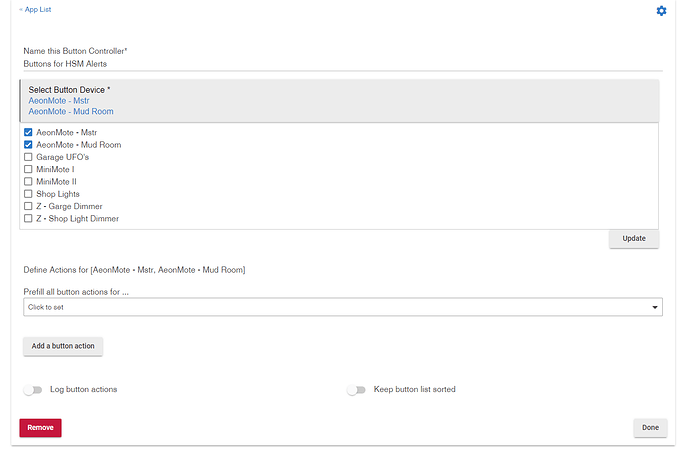Check Z - Garge Dimmer device

click(28, 206)
